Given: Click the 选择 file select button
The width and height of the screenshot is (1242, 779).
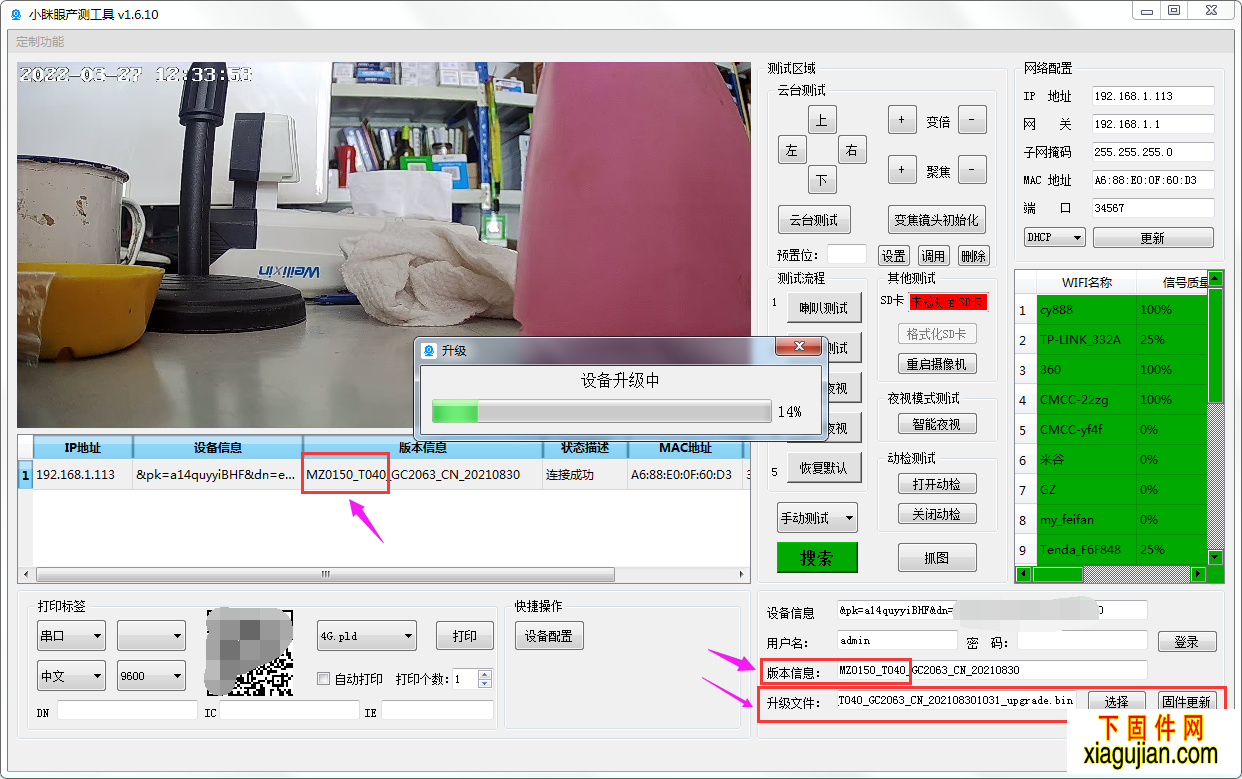Looking at the screenshot, I should pos(1116,702).
